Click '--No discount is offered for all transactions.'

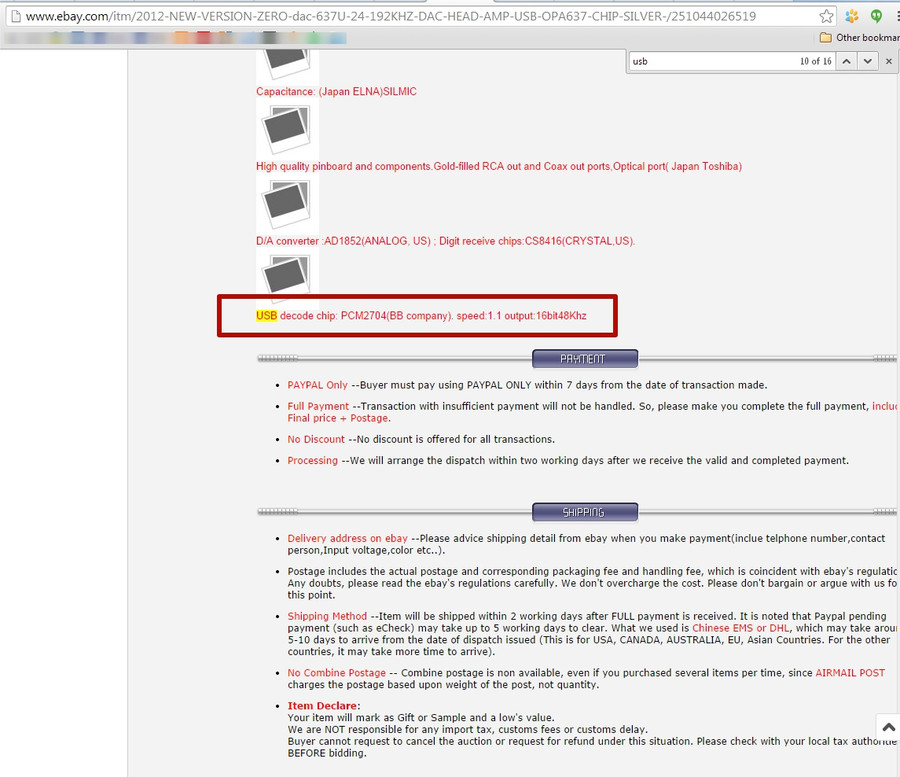452,440
